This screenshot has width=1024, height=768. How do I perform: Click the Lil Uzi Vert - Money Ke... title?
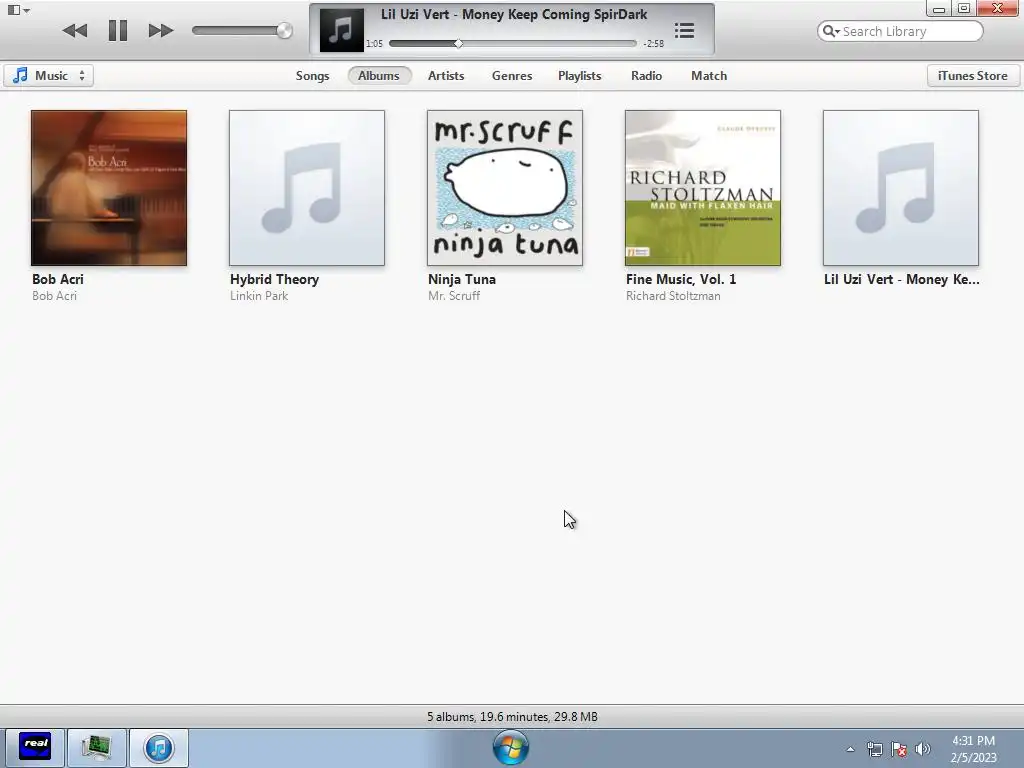pyautogui.click(x=902, y=280)
